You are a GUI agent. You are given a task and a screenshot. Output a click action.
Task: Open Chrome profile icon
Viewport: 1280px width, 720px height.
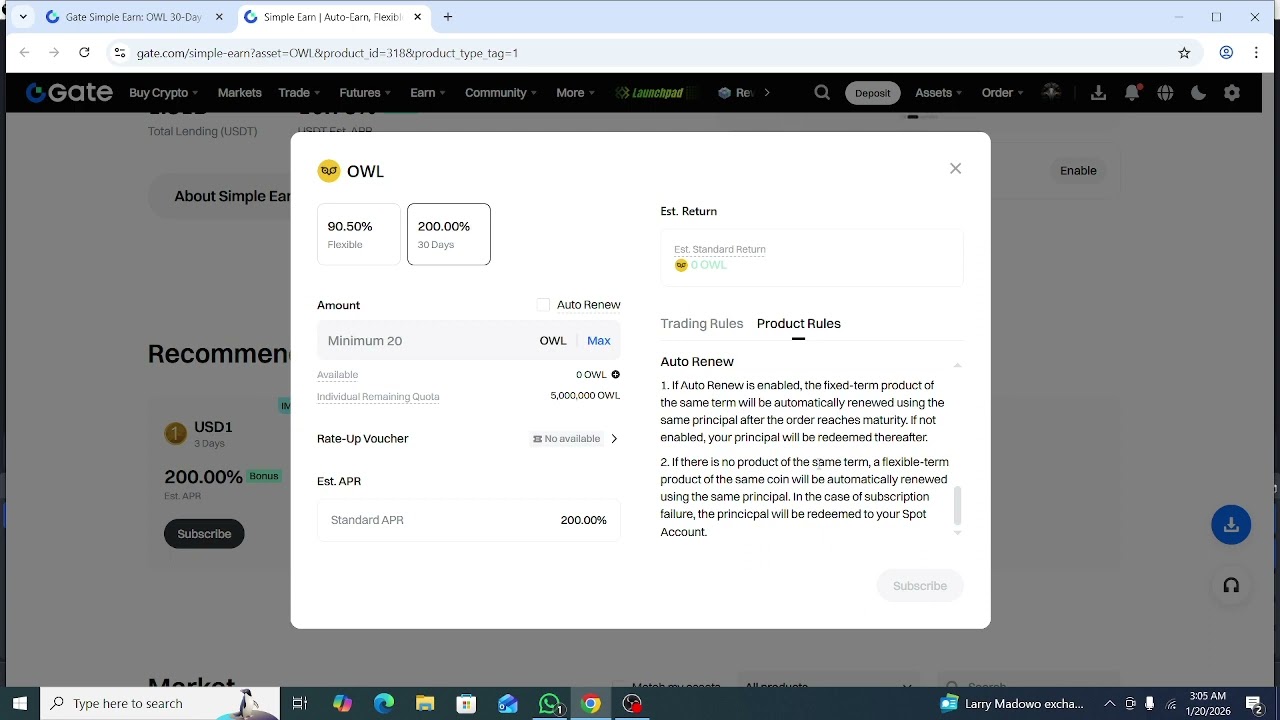[1226, 53]
